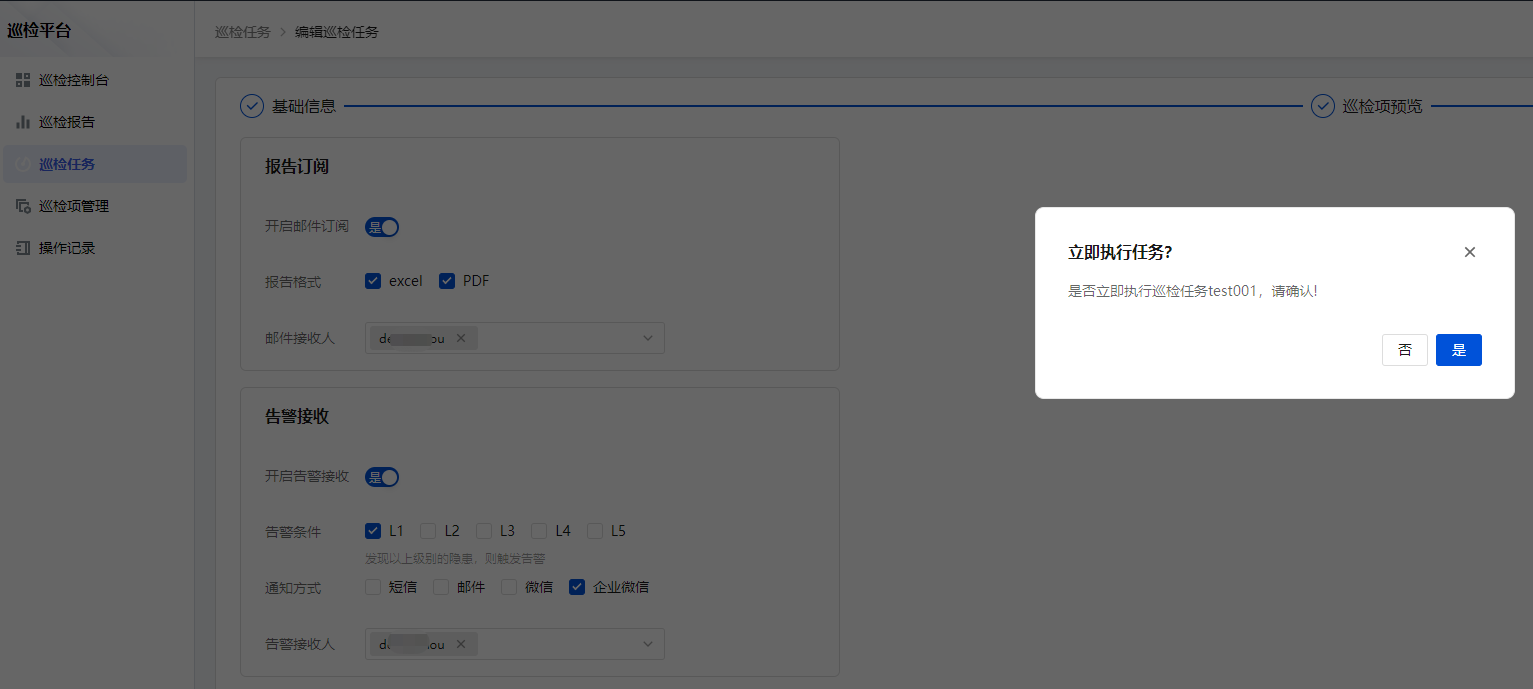Confirm execution with the 是 button

(1458, 350)
